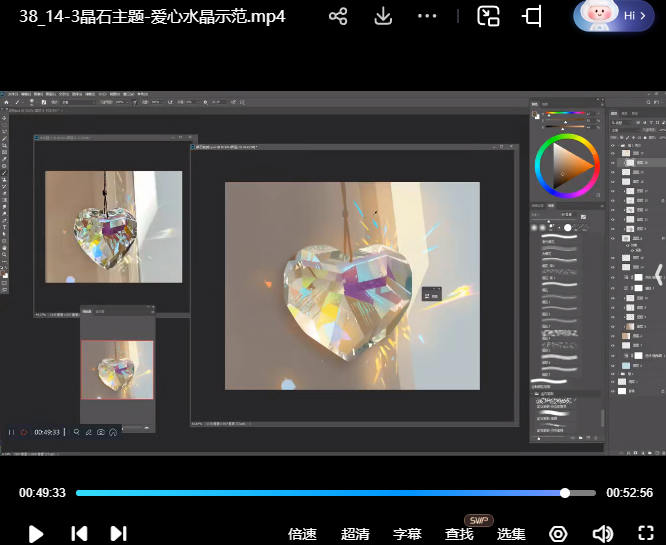Download the video with the download icon
Image resolution: width=666 pixels, height=545 pixels.
click(x=383, y=16)
